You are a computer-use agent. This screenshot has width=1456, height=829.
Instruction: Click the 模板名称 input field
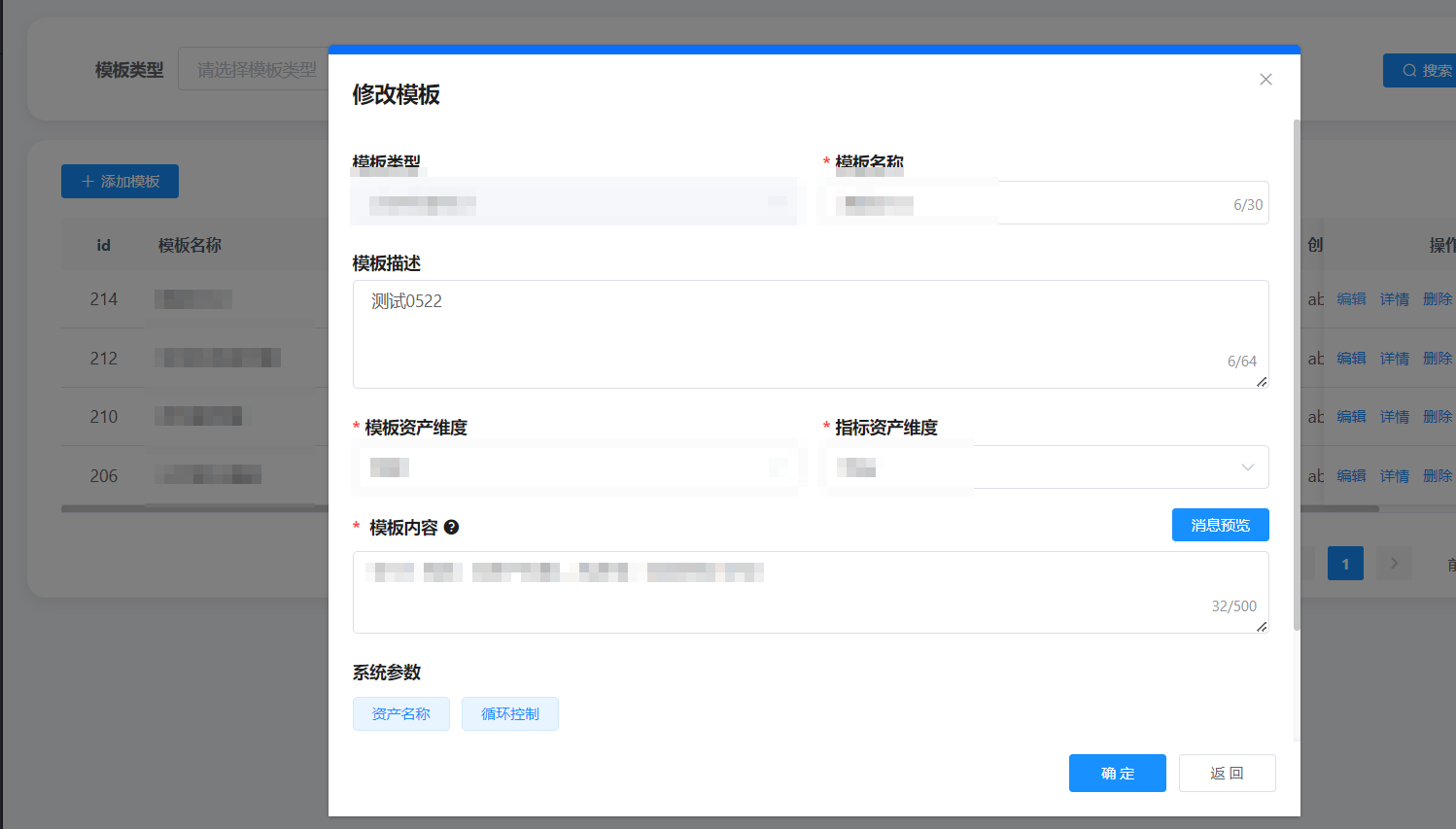point(1046,203)
